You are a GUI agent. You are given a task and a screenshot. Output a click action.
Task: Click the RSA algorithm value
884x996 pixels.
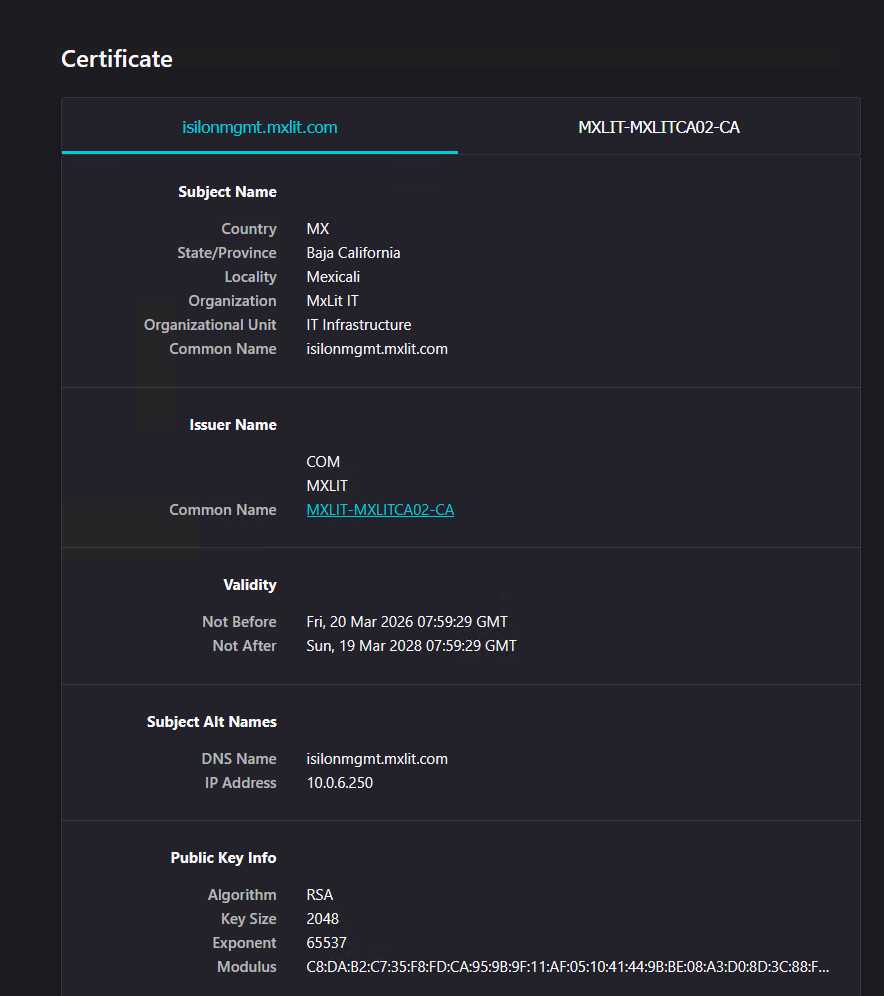coord(319,894)
